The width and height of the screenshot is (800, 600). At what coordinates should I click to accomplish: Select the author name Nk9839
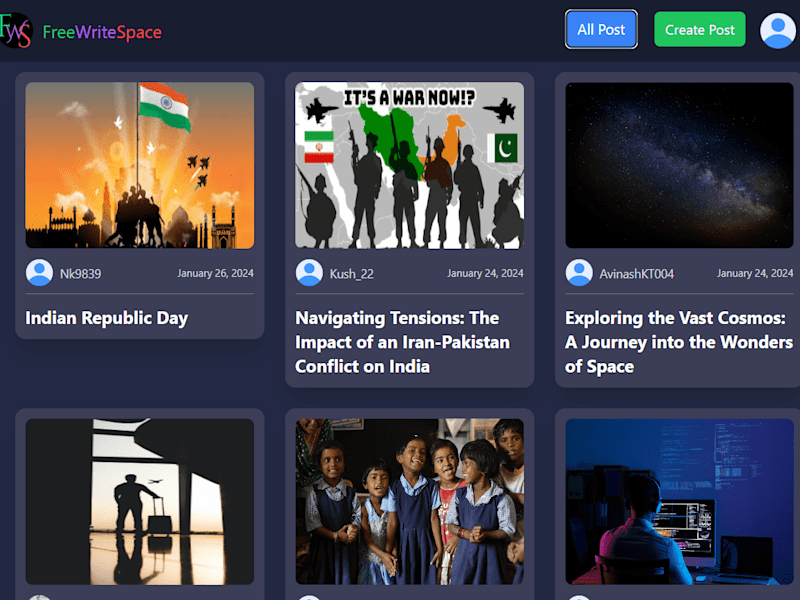81,274
